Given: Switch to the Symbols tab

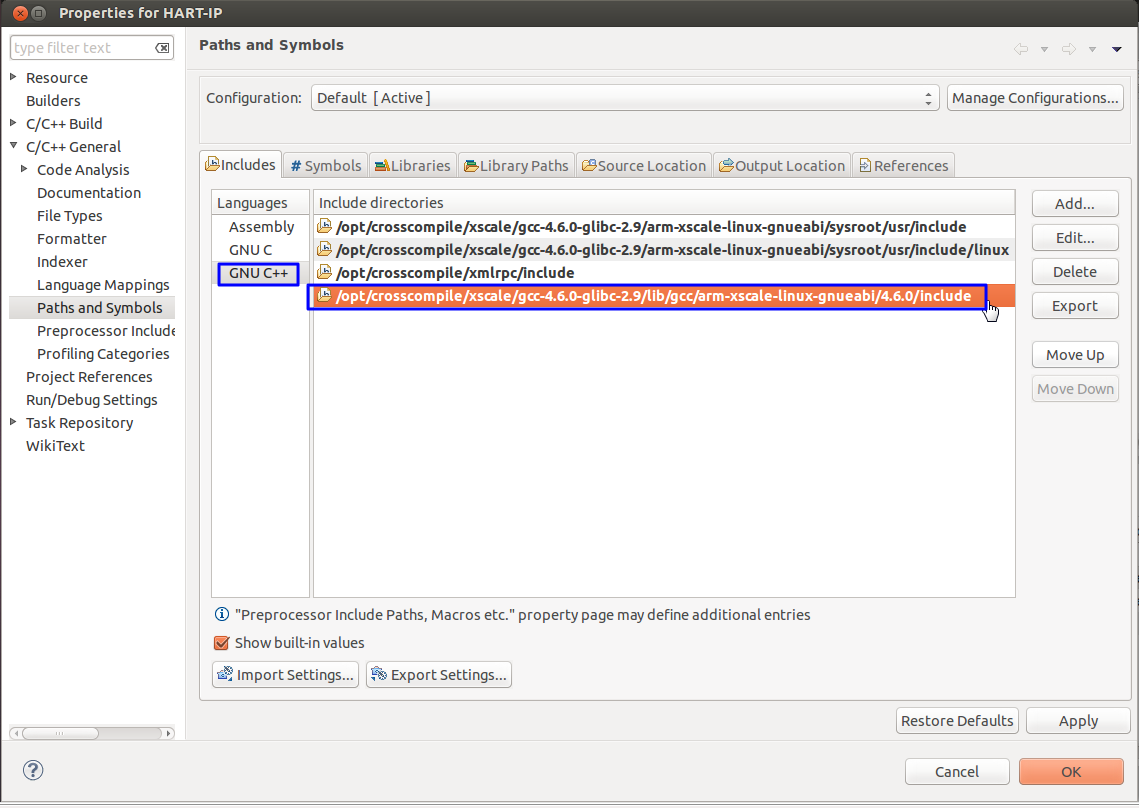Looking at the screenshot, I should tap(325, 164).
